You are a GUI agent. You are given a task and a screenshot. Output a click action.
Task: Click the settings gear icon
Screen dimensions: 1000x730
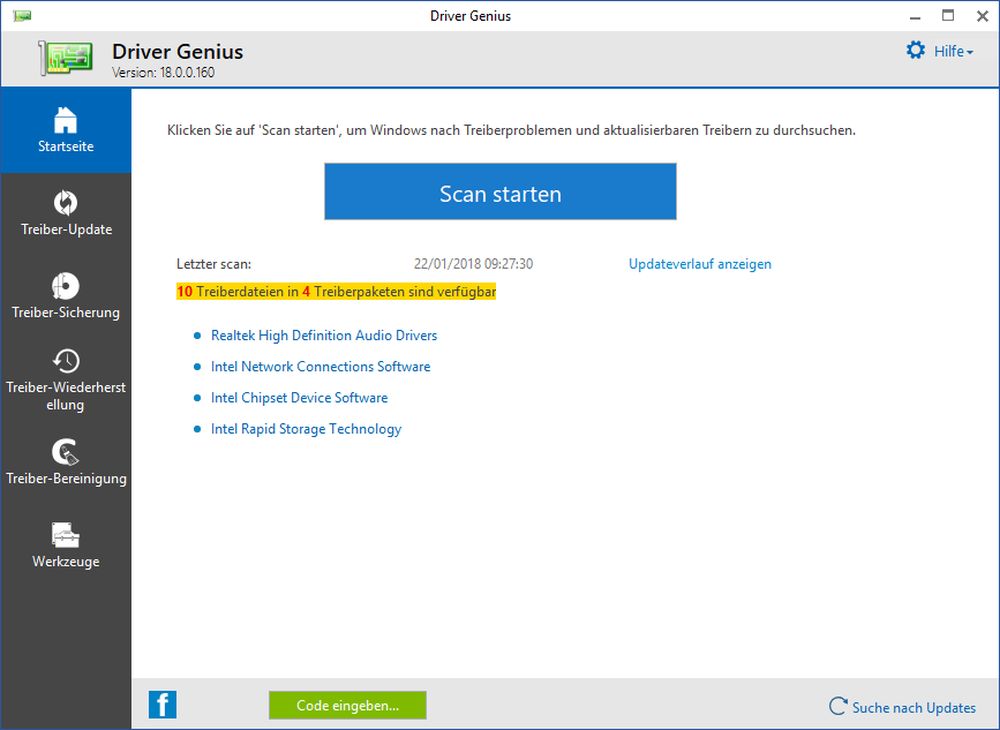(x=915, y=50)
